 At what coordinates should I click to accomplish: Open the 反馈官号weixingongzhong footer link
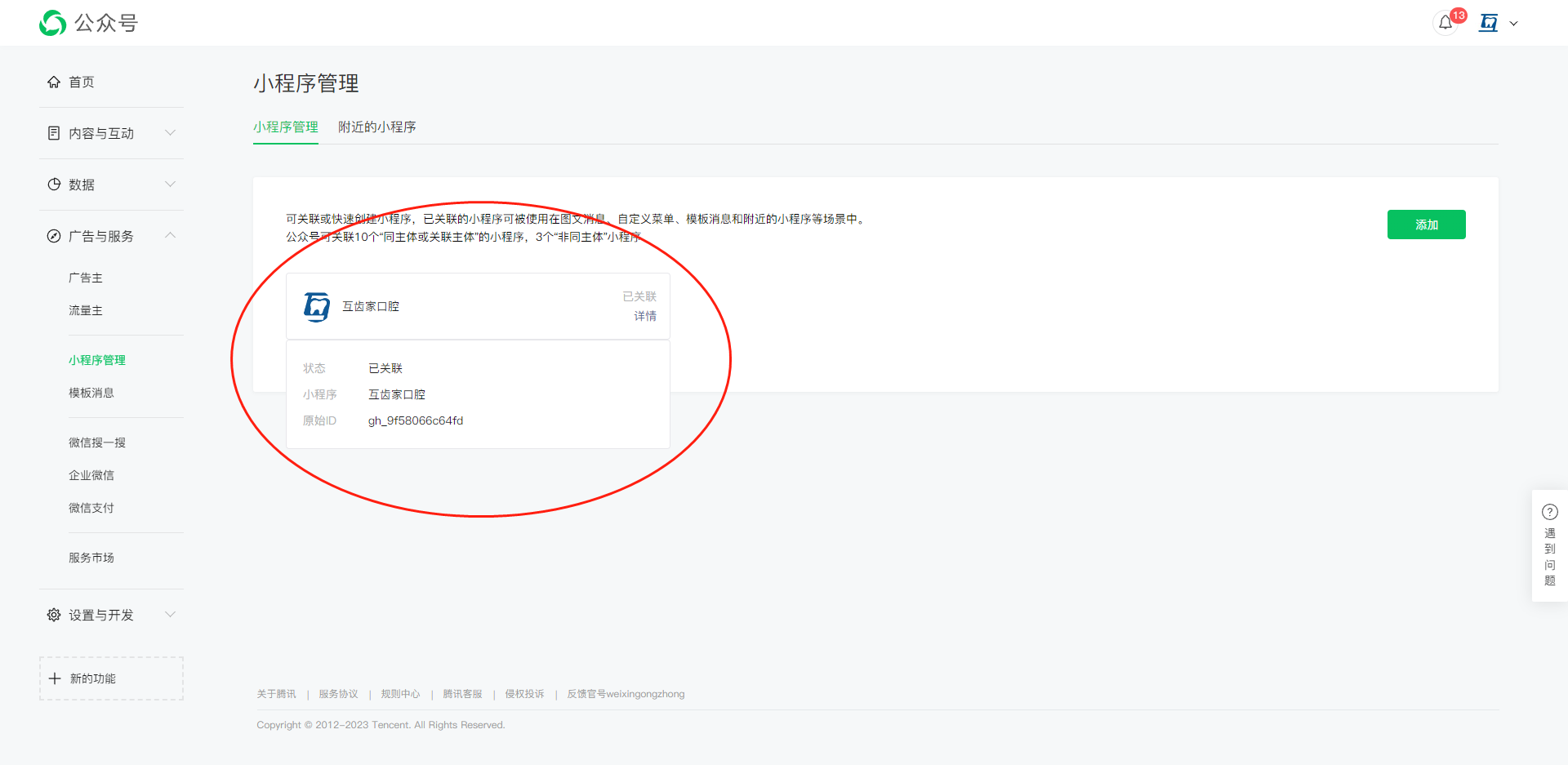626,694
